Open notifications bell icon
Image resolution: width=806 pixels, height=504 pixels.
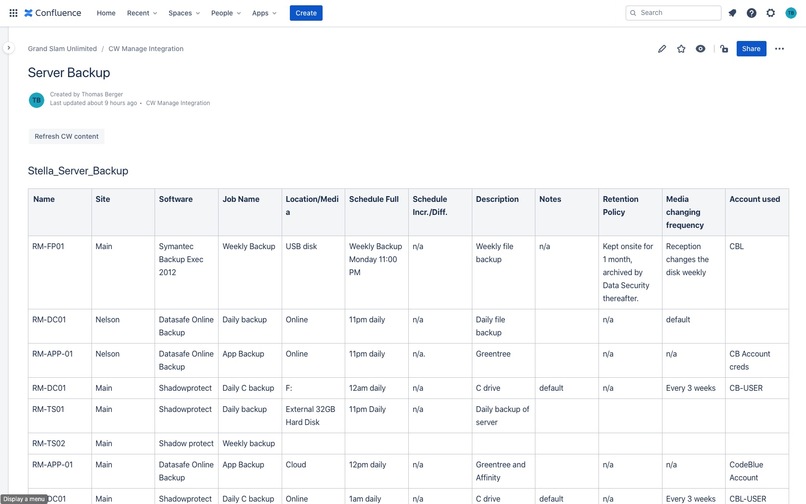(x=732, y=13)
